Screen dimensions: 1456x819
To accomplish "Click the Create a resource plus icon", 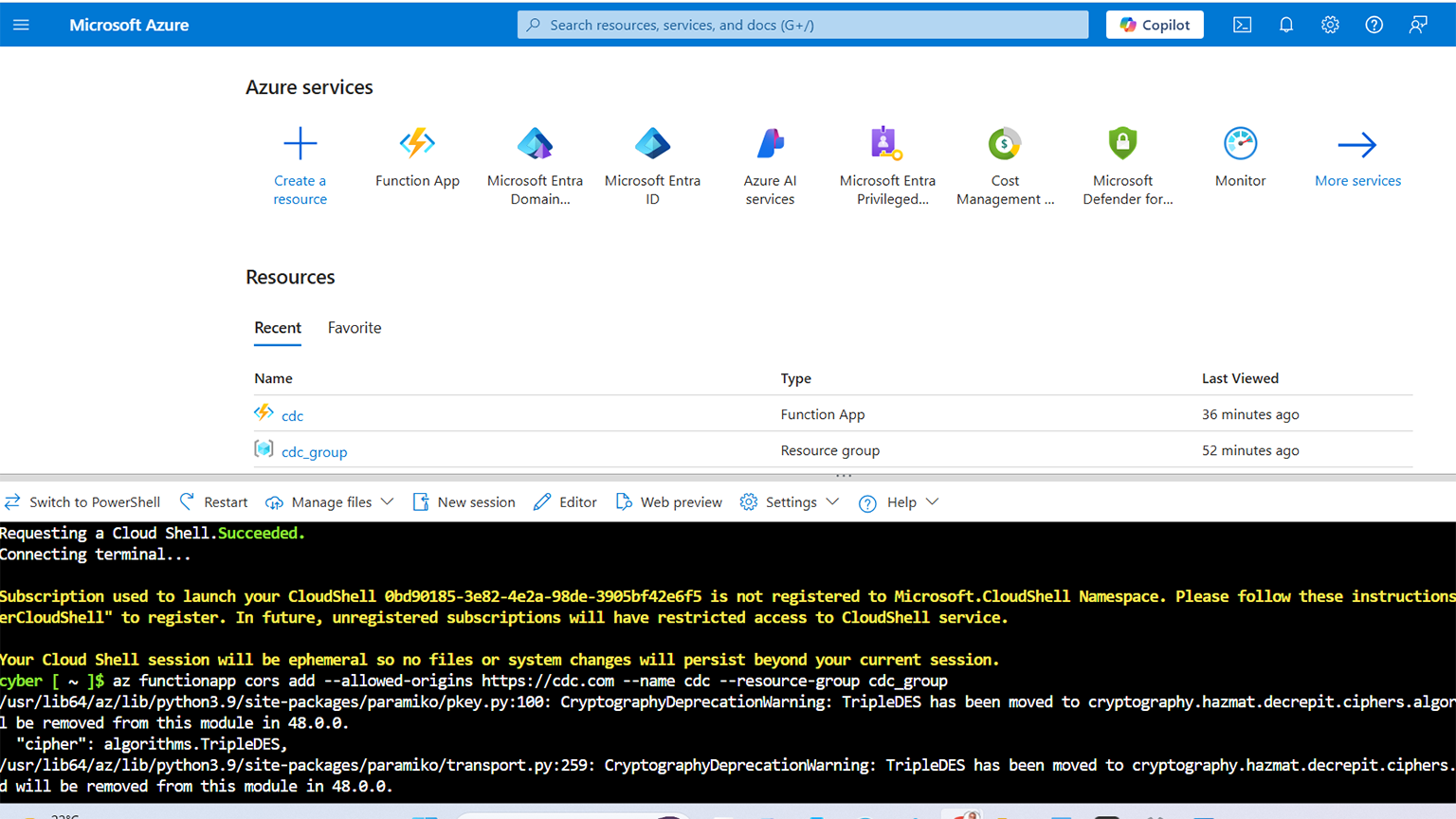I will (300, 143).
